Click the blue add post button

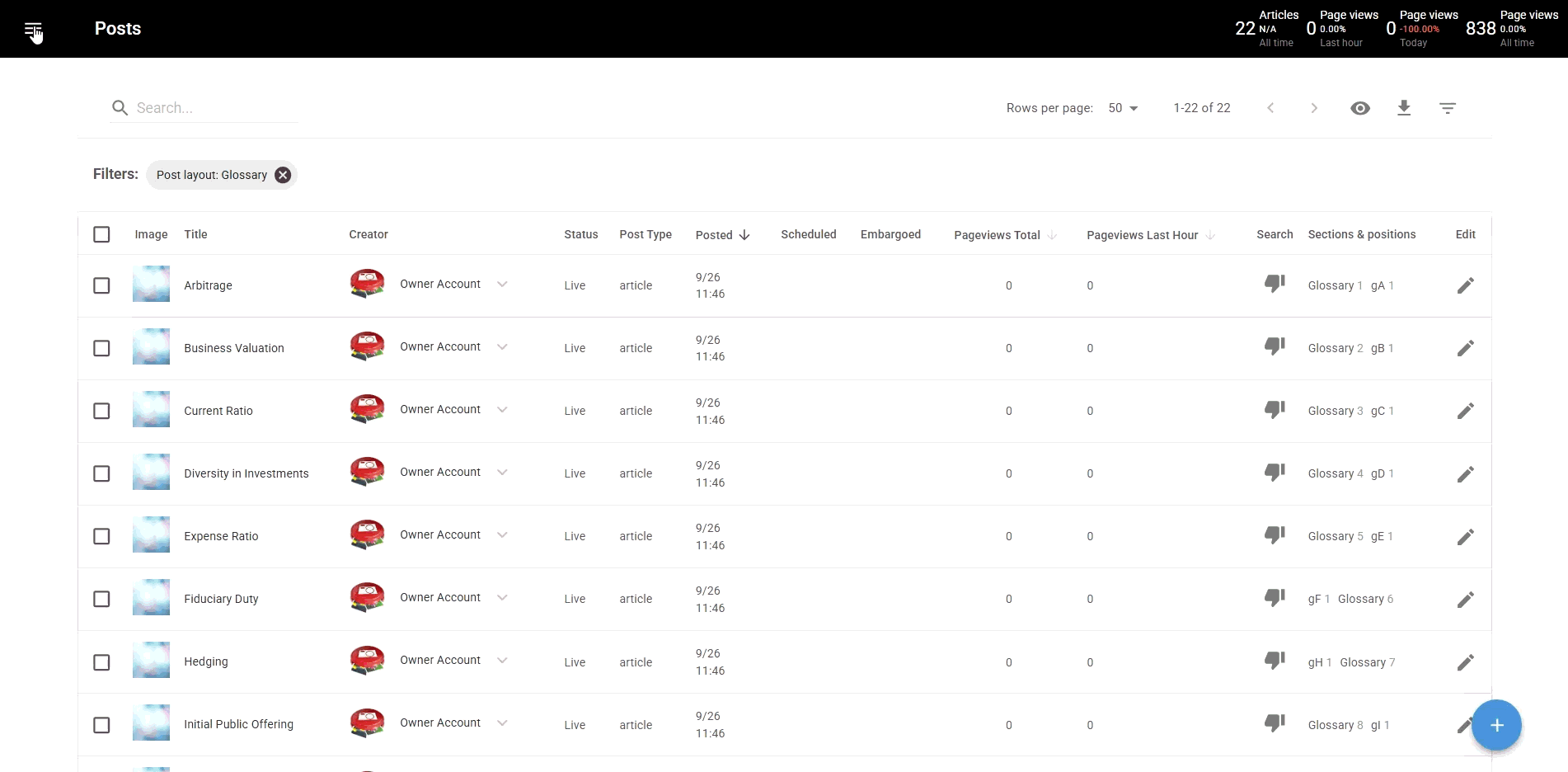(x=1496, y=725)
